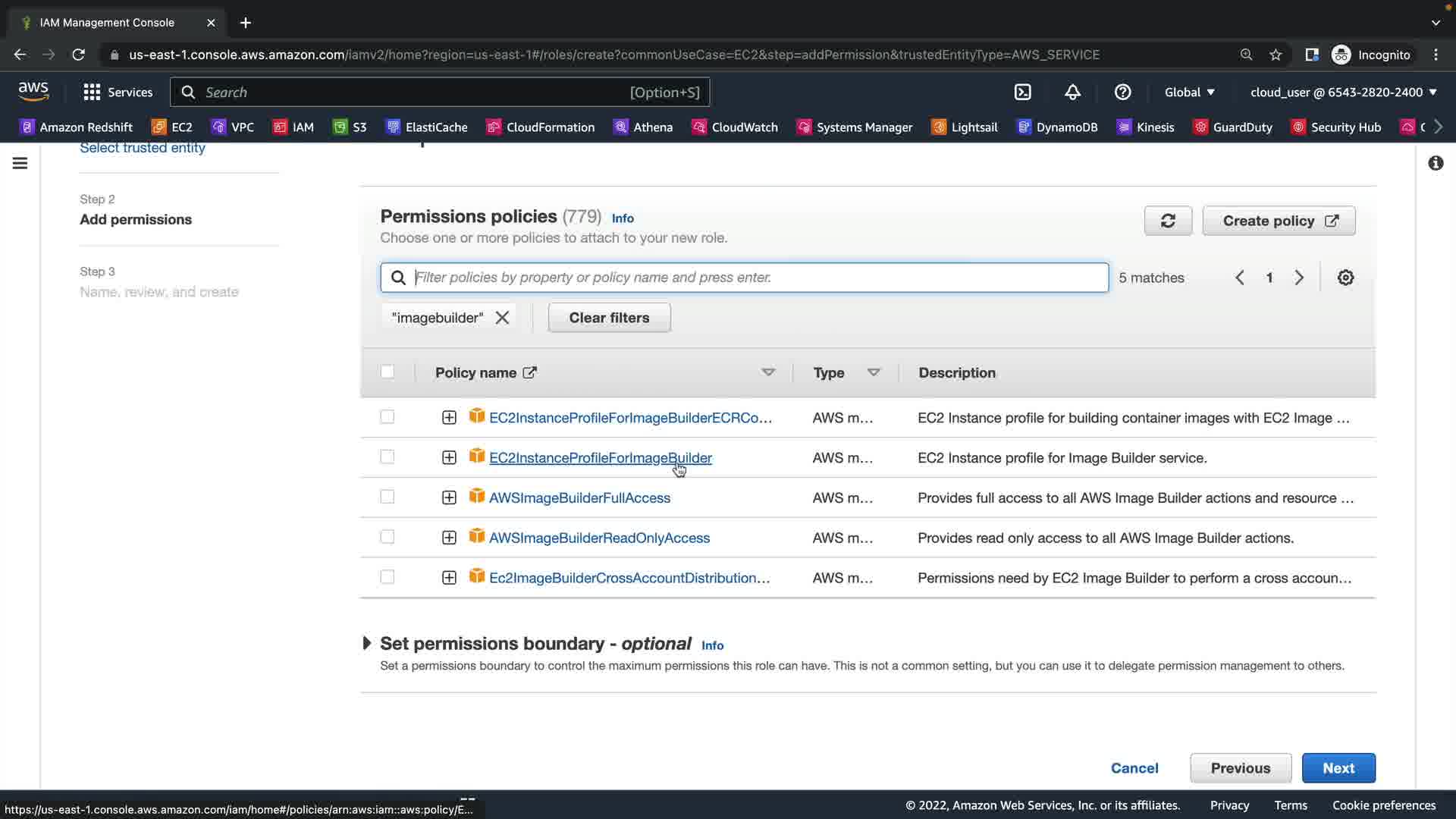Viewport: 1456px width, 819px height.
Task: Open policy table settings gear
Action: 1345,278
